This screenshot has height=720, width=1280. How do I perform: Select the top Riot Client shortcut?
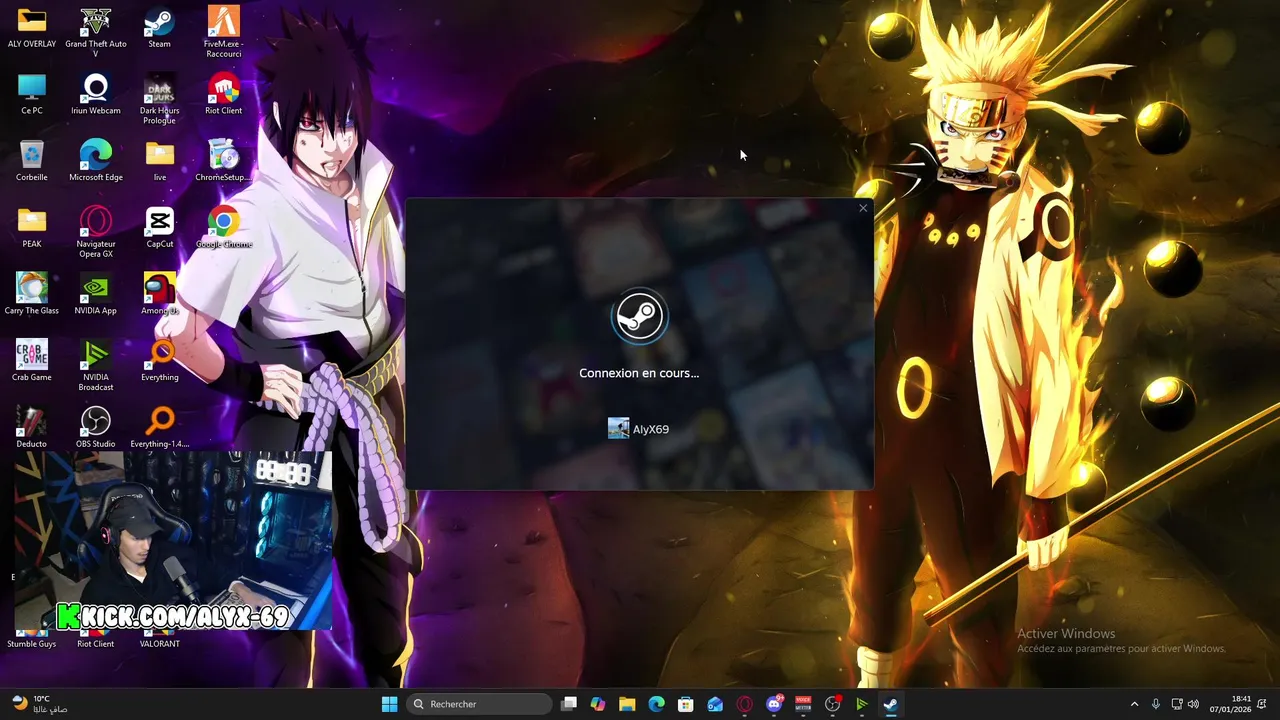click(x=223, y=95)
